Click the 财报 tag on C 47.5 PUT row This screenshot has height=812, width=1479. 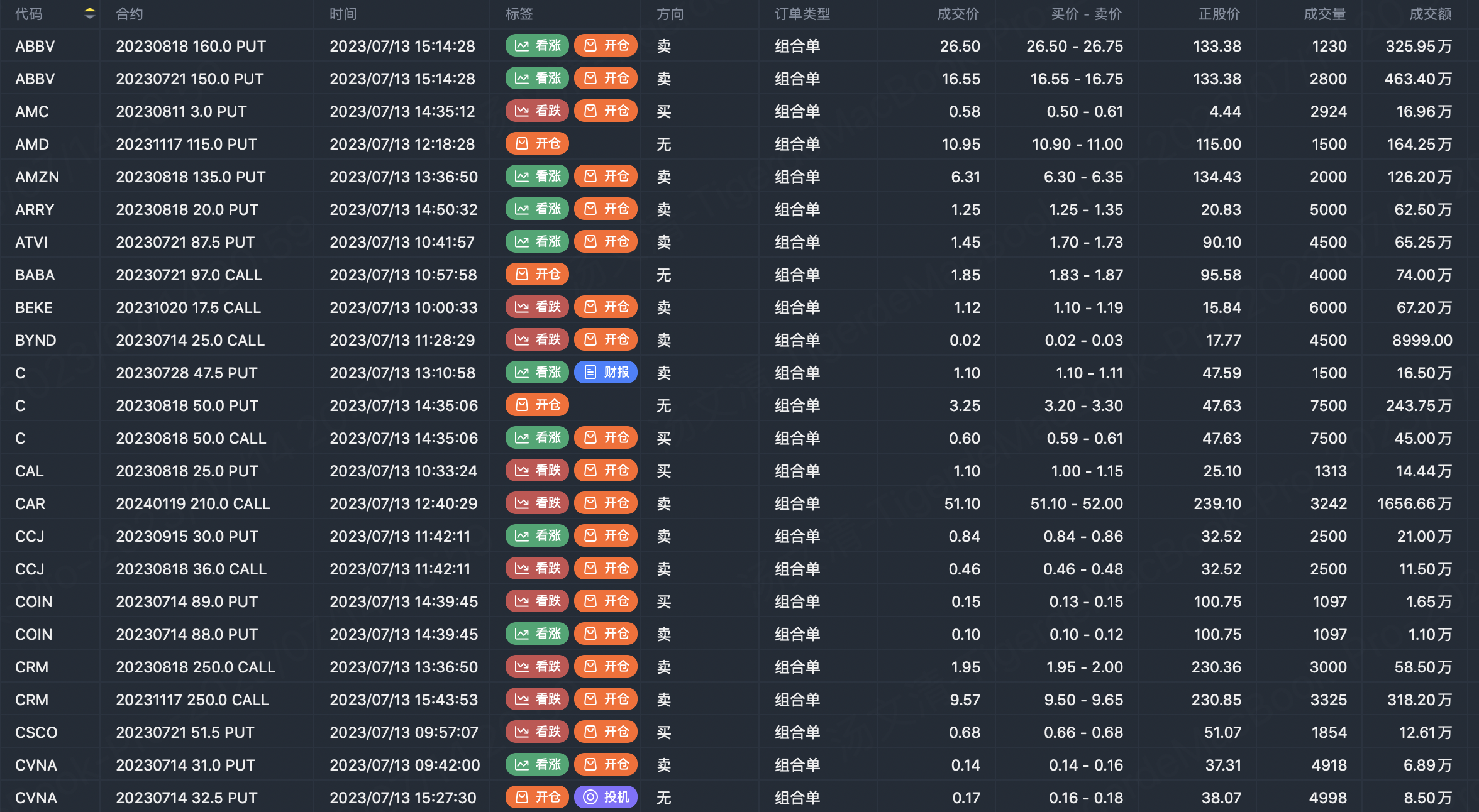click(x=606, y=373)
